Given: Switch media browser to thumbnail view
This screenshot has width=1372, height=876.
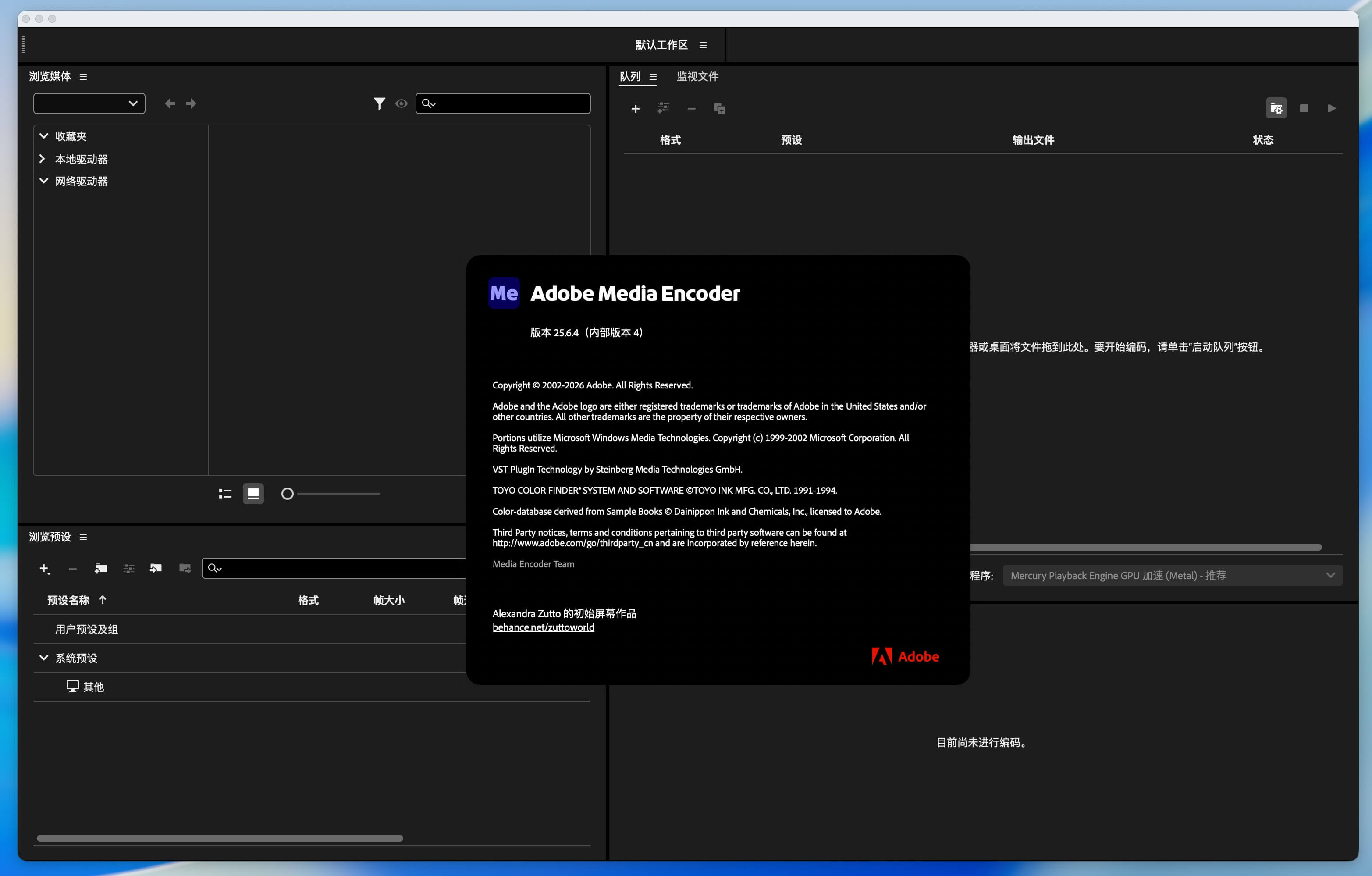Looking at the screenshot, I should pyautogui.click(x=253, y=494).
